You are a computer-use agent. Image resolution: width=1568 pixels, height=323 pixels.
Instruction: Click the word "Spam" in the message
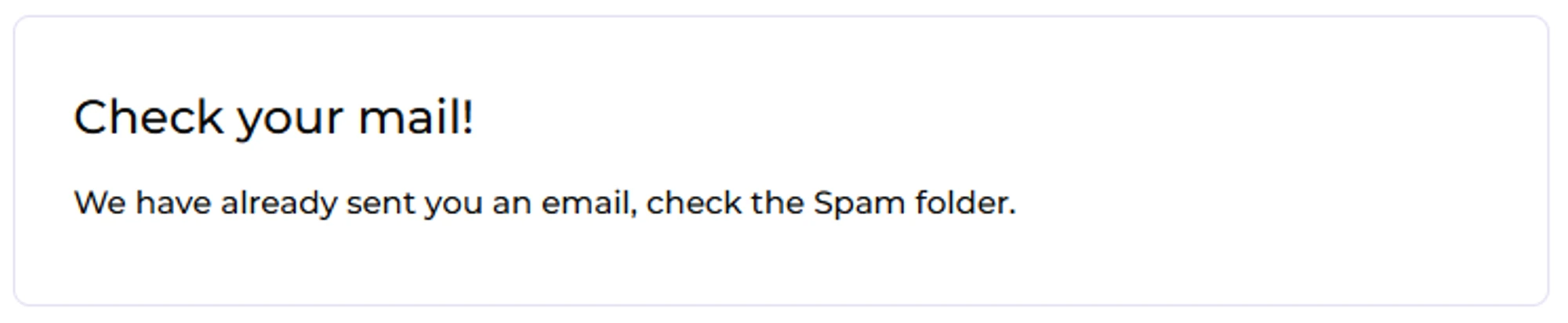859,204
